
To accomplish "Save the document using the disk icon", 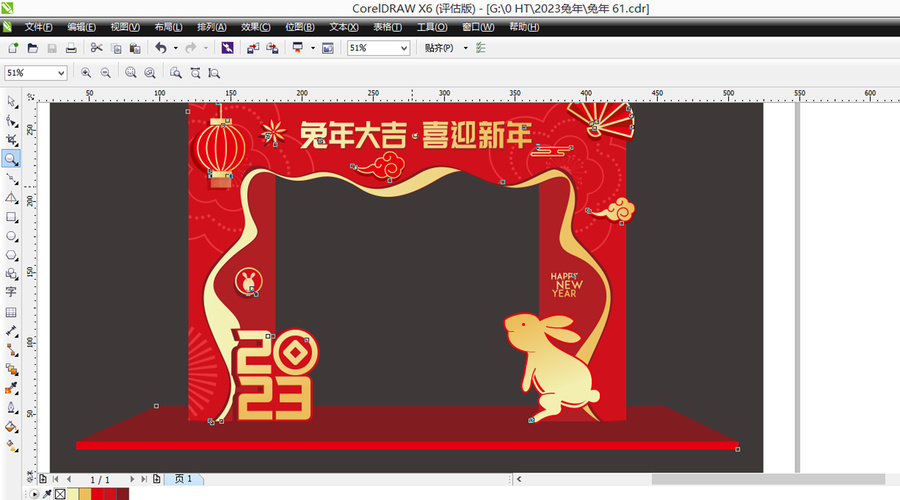I will click(x=52, y=48).
